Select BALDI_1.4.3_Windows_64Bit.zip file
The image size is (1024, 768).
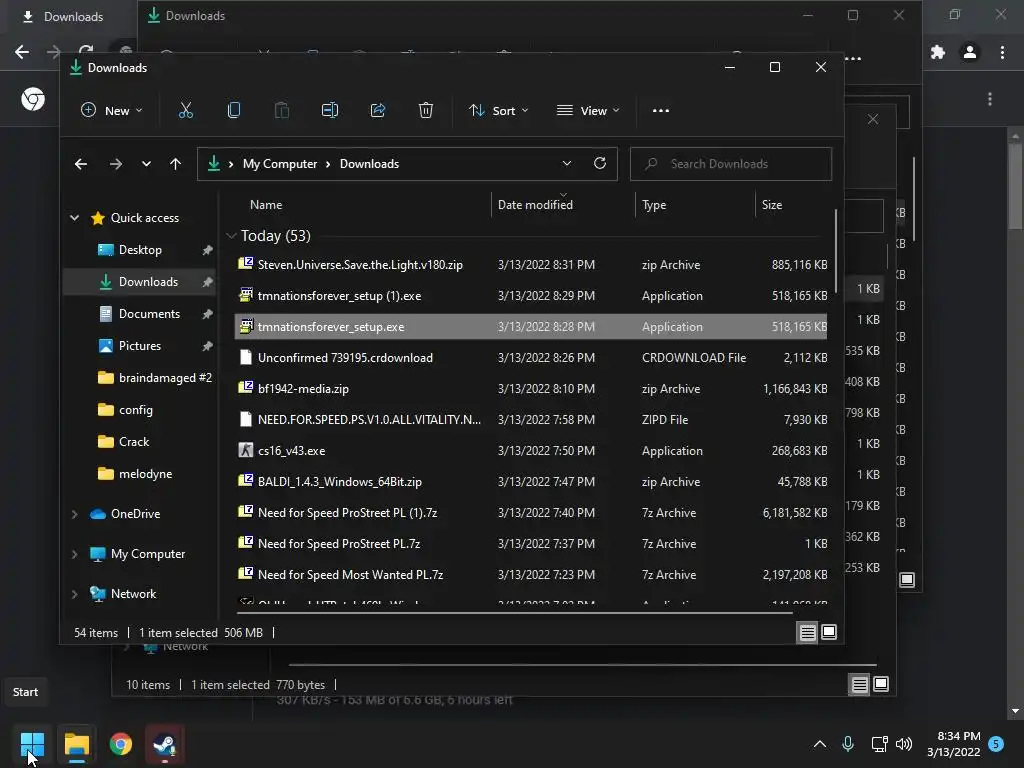(x=531, y=482)
